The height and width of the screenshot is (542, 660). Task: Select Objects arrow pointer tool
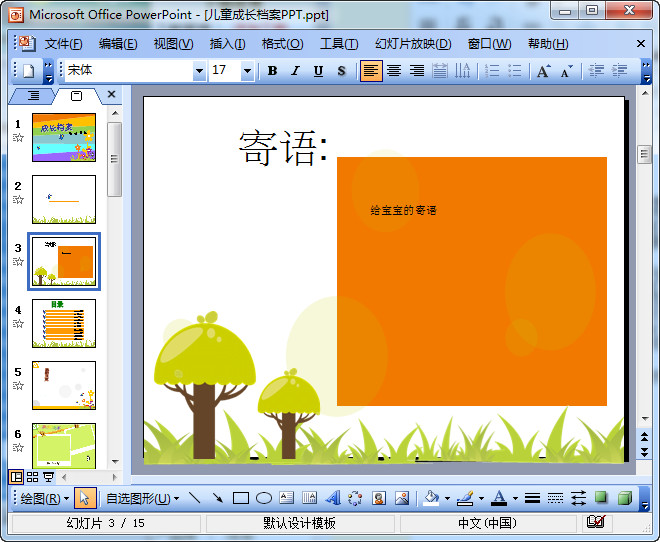pos(85,498)
